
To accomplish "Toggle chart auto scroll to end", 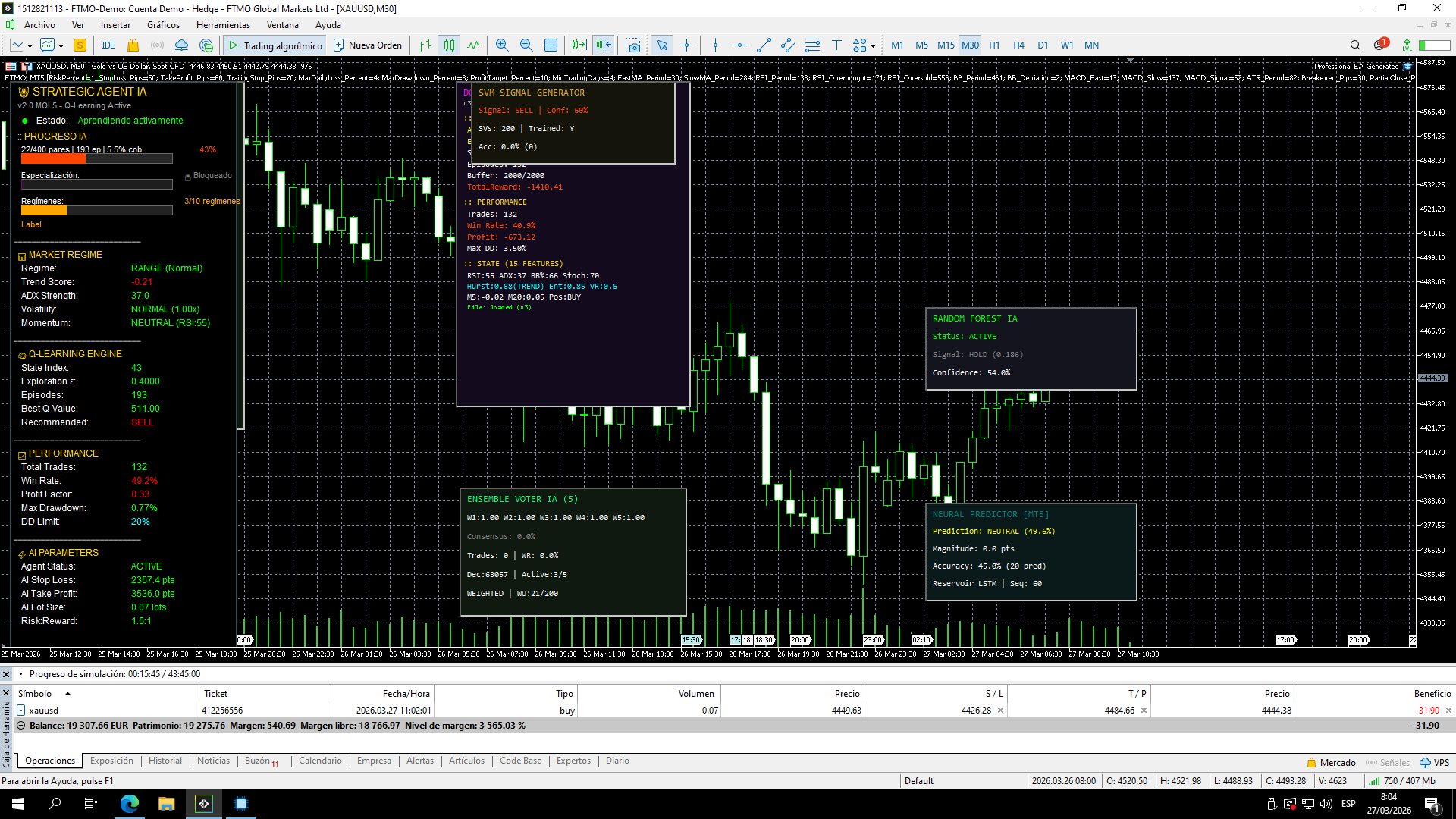I will pos(579,45).
